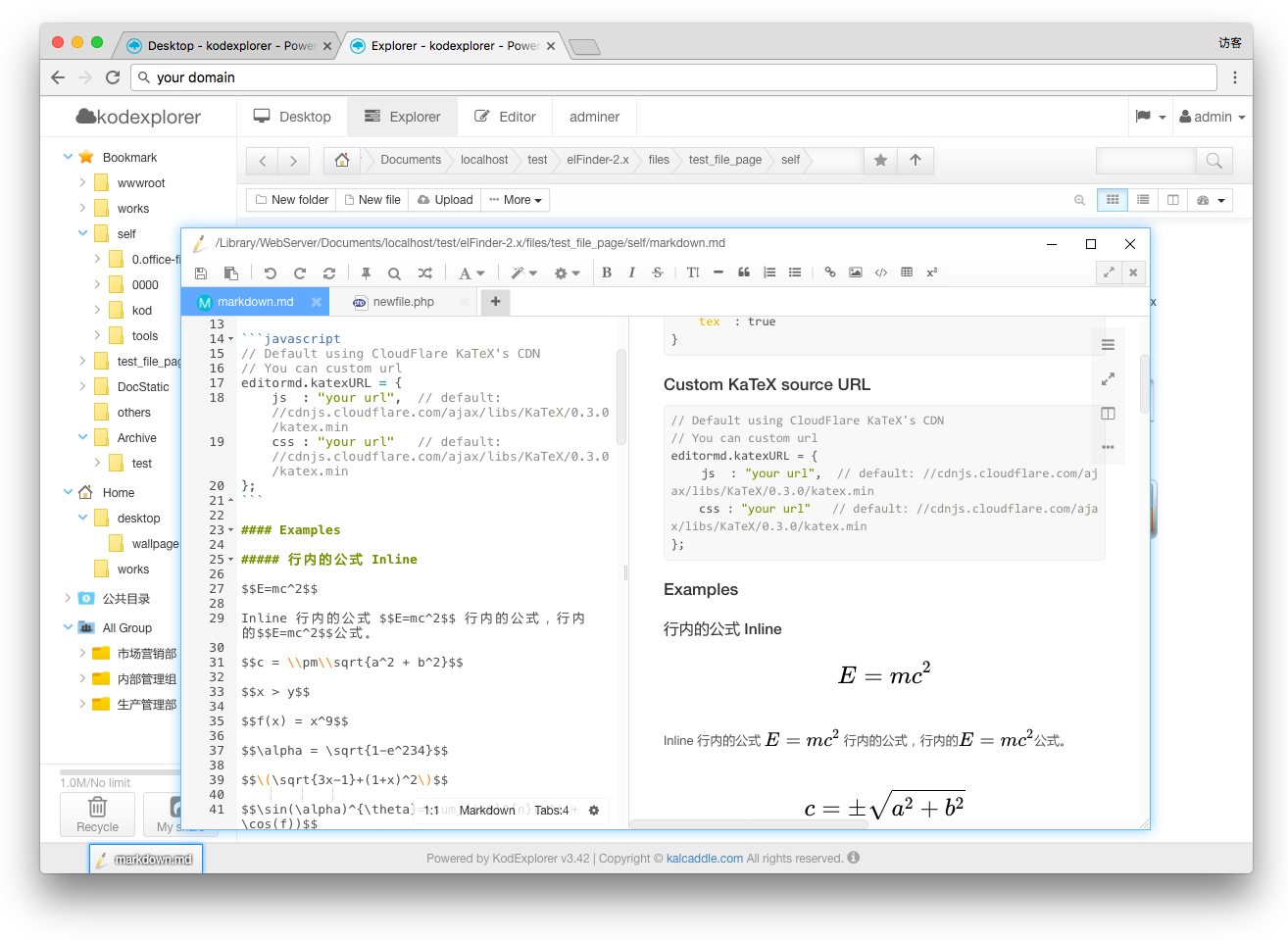Add bookmark with the star favorite icon
Image resolution: width=1288 pixels, height=940 pixels.
[880, 160]
